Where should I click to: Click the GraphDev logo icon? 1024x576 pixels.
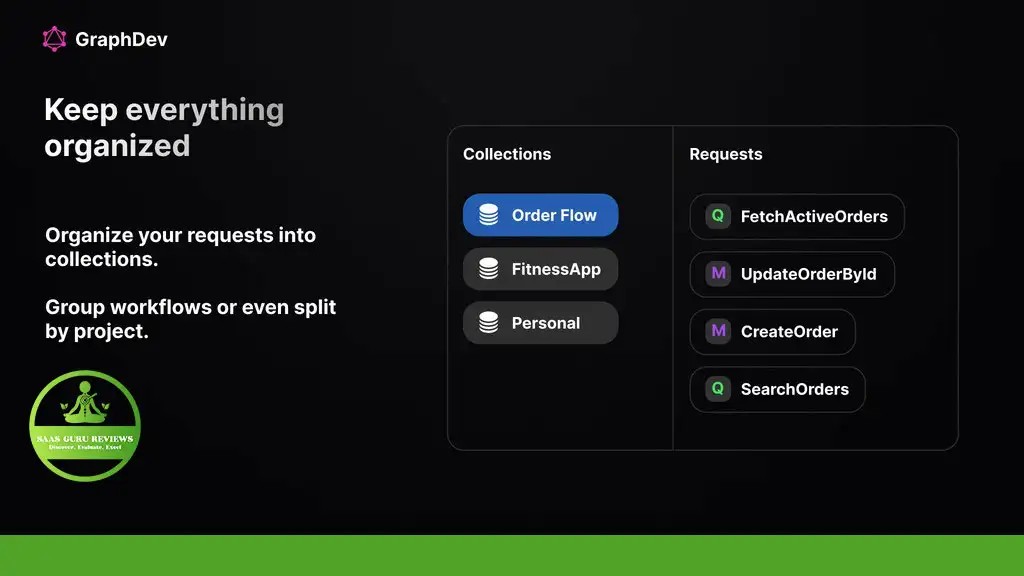[54, 39]
